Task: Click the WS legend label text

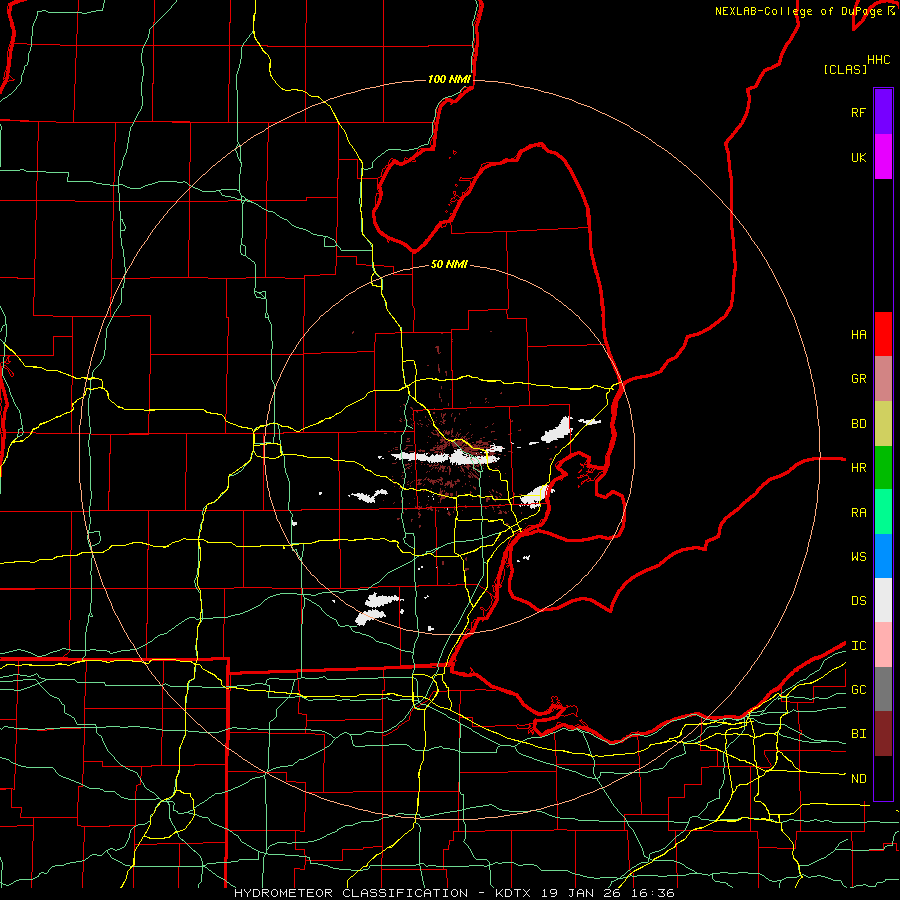Action: click(x=859, y=557)
